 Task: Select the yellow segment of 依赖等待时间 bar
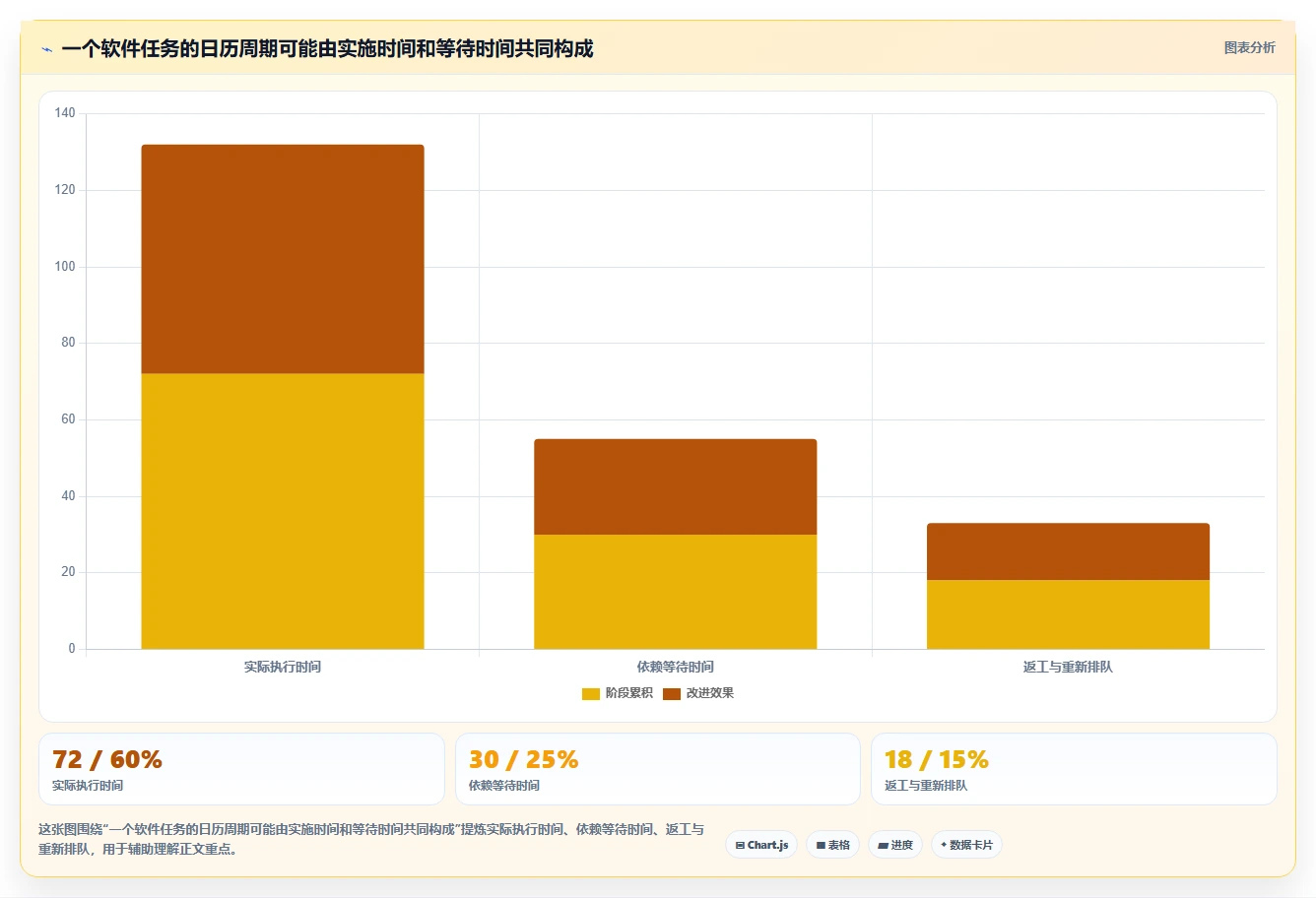(676, 592)
